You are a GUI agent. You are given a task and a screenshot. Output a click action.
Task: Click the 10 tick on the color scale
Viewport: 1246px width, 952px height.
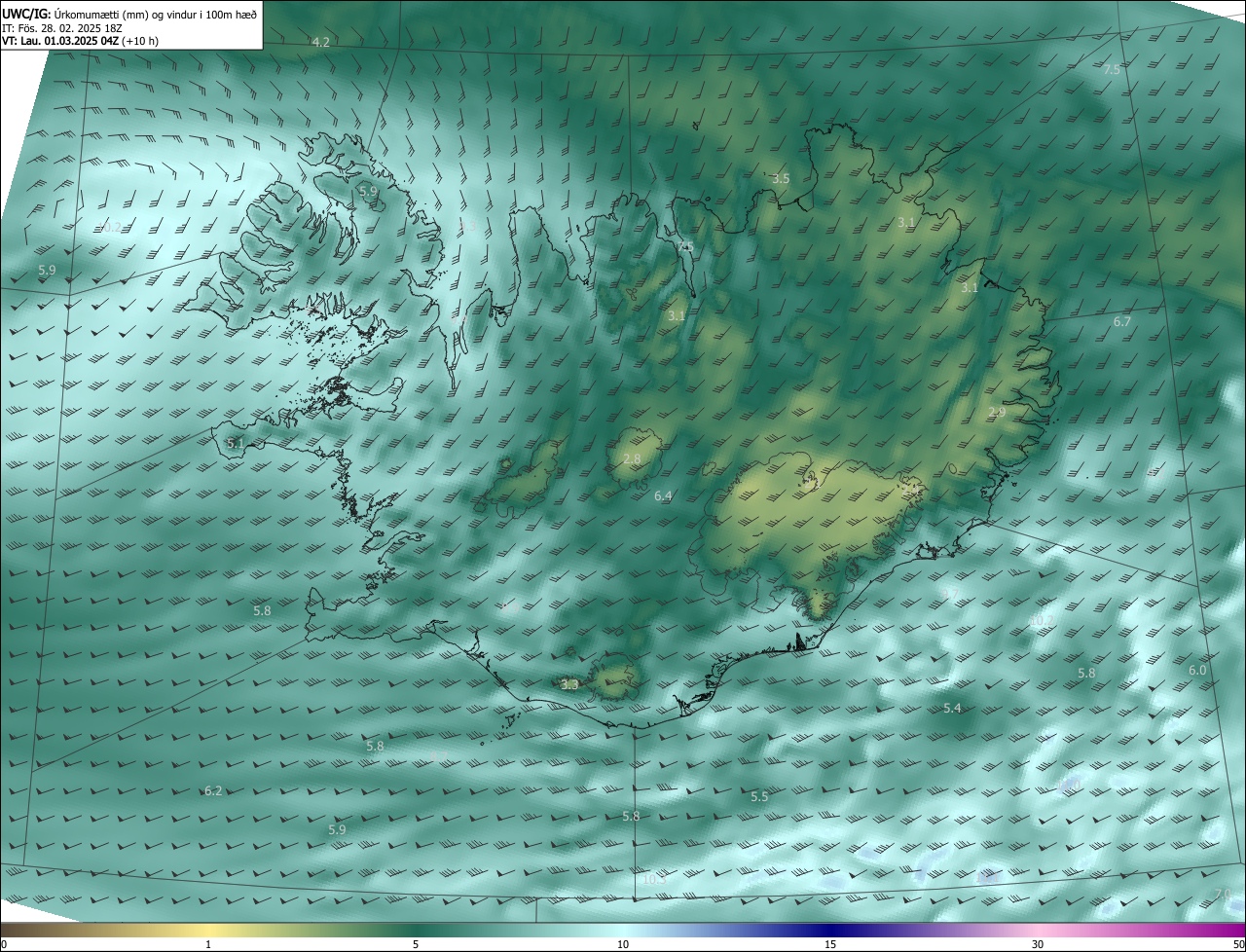tap(623, 944)
